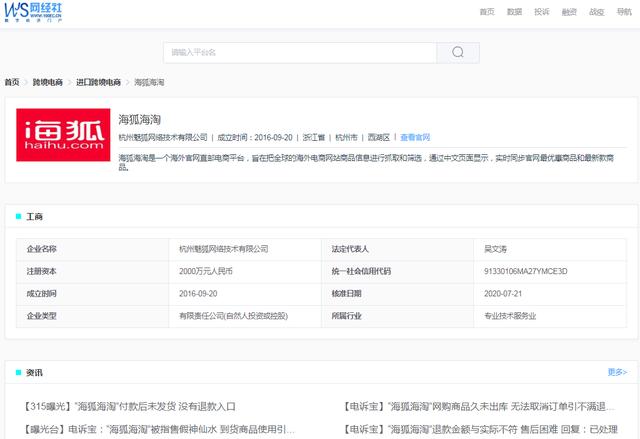Click the 所属行业 label cell
Viewport: 640px width, 439px height.
coord(398,316)
